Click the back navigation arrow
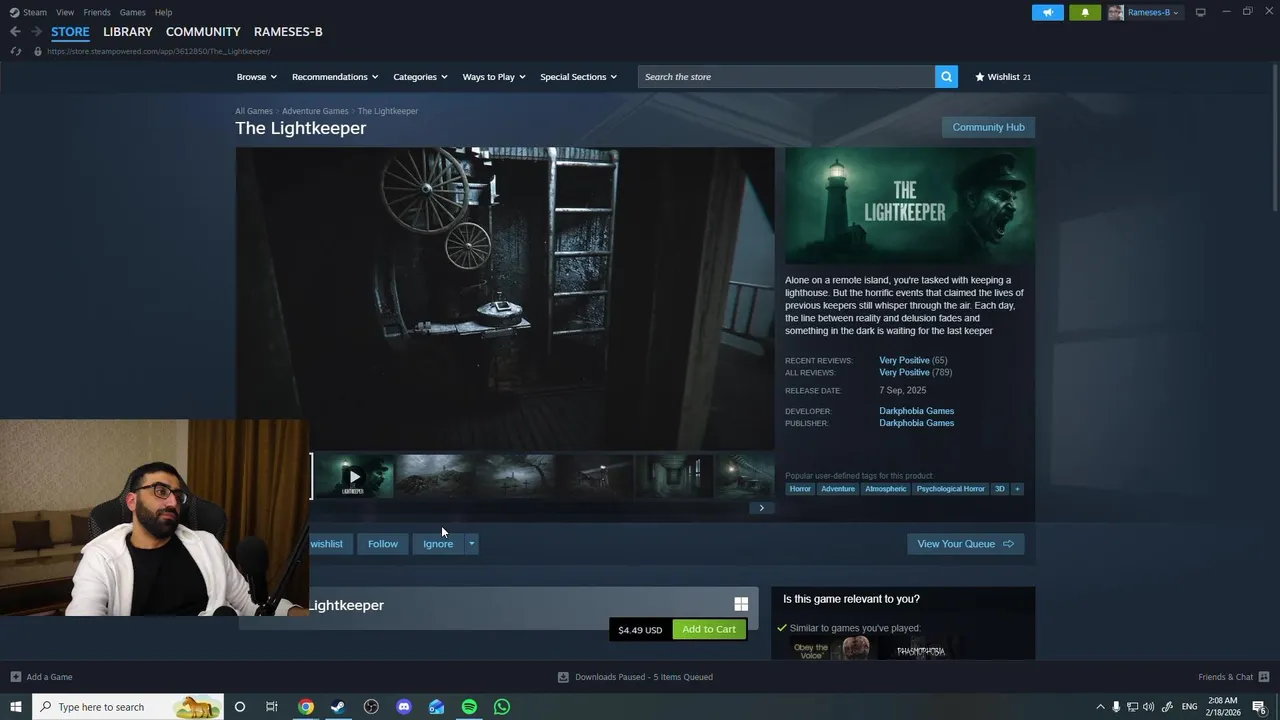Viewport: 1280px width, 720px height. (x=15, y=32)
